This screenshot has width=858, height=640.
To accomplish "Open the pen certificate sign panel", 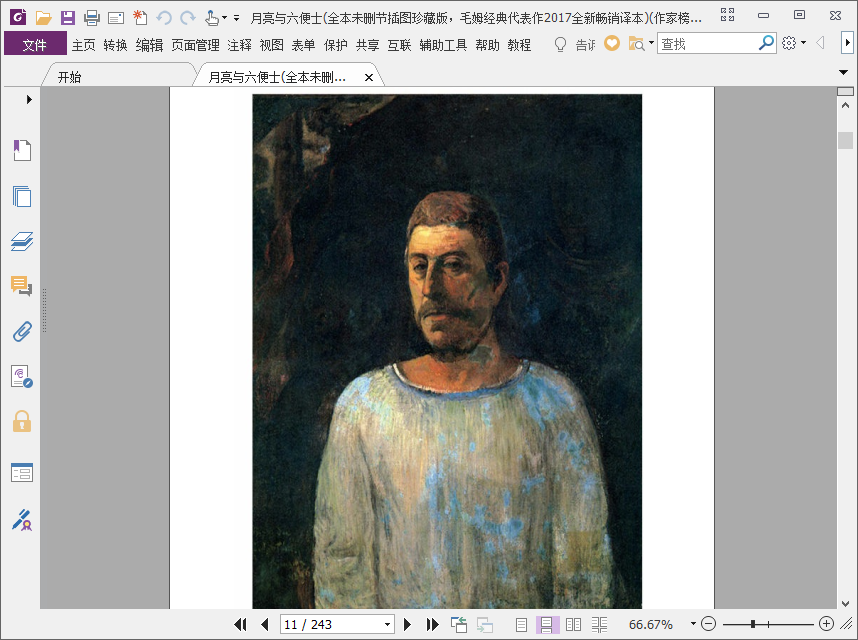I will (22, 520).
